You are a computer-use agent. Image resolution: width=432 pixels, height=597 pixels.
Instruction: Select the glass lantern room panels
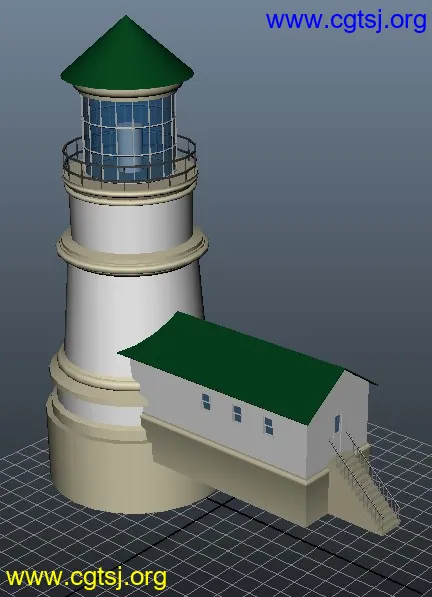[x=129, y=137]
